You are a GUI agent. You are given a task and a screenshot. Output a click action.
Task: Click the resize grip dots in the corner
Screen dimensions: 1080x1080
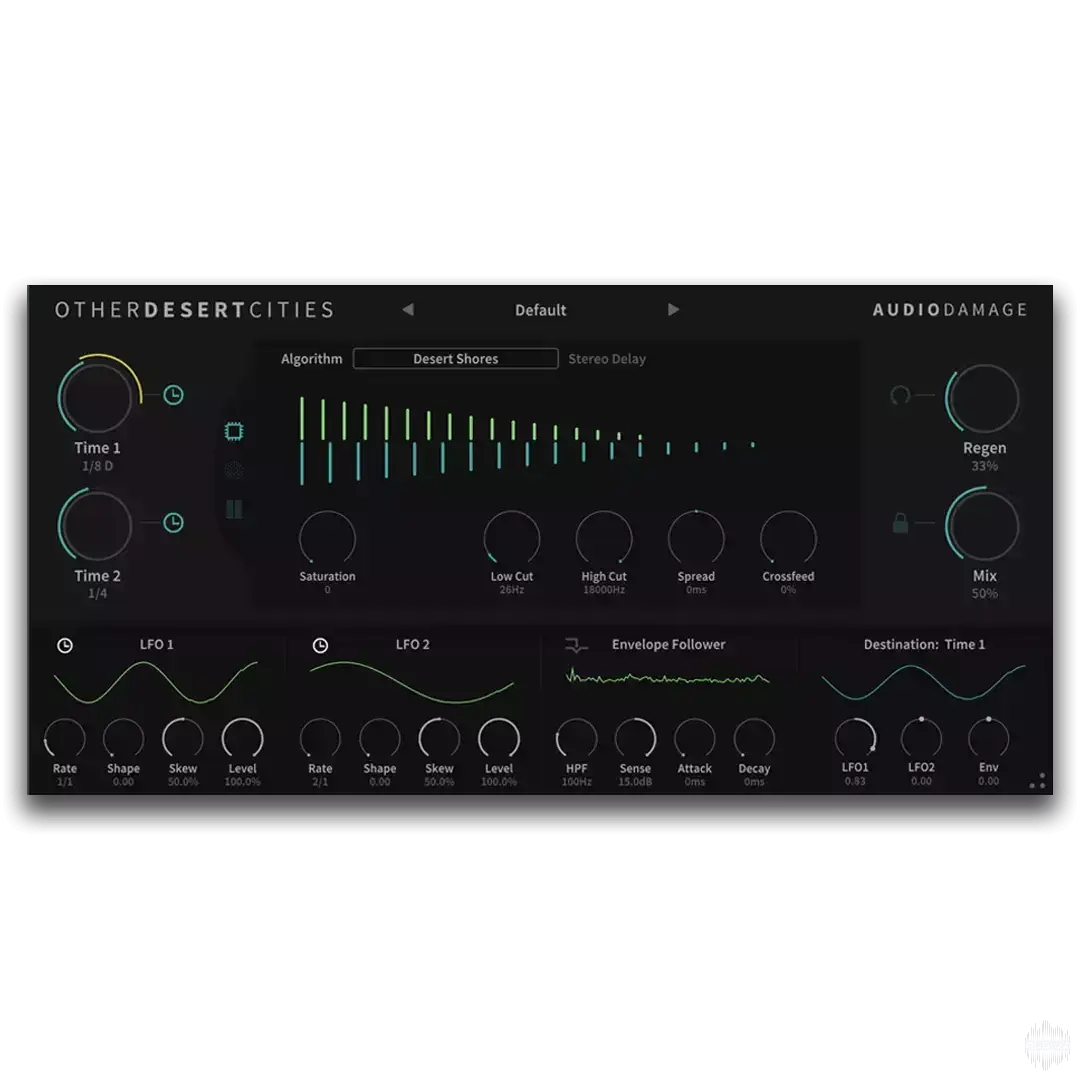[1037, 780]
